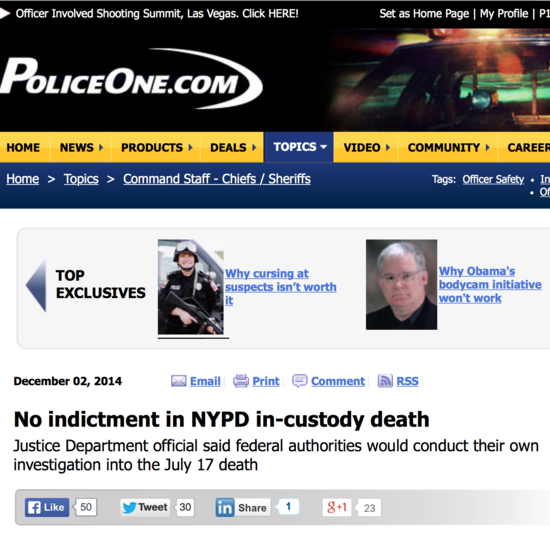Viewport: 550px width, 536px height.
Task: Like the article on Facebook
Action: point(47,507)
